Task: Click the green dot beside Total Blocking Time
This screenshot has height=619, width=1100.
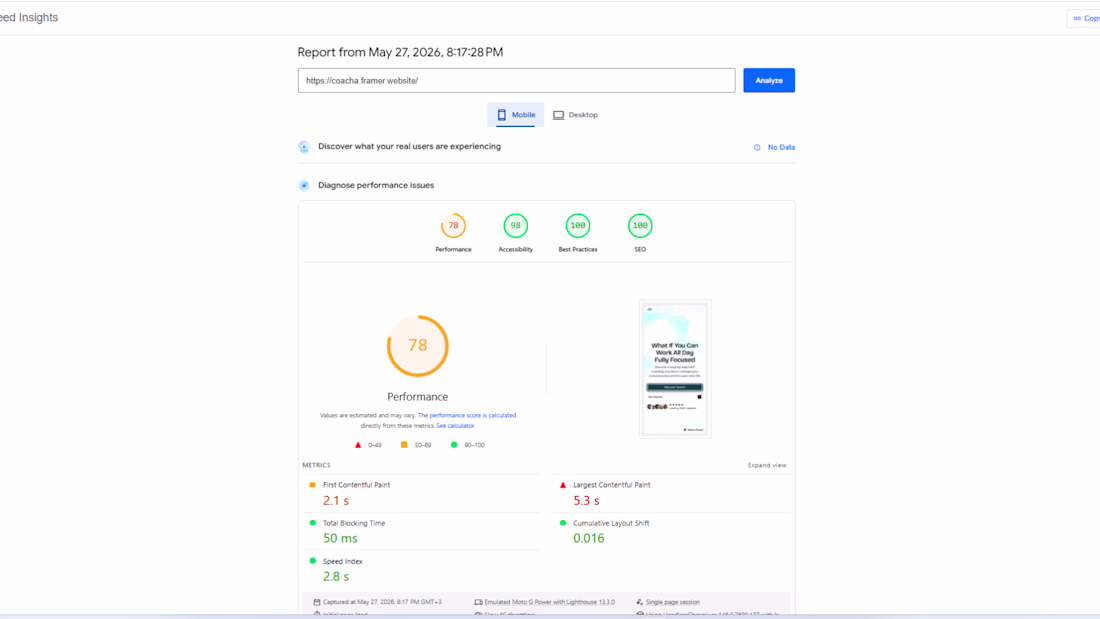Action: point(313,523)
